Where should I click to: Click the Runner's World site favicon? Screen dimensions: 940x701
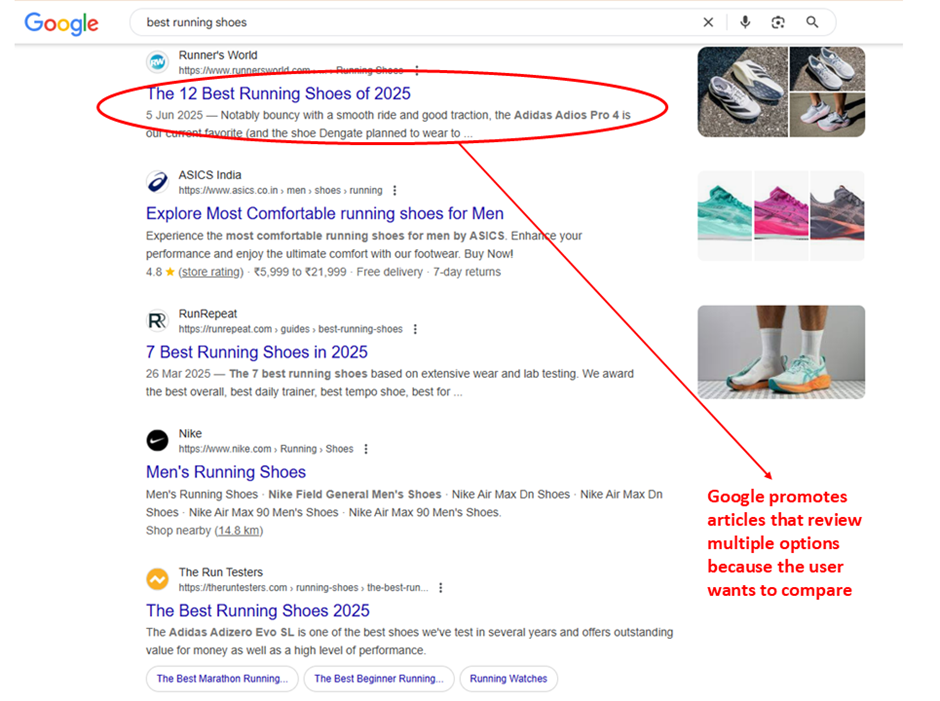[157, 62]
